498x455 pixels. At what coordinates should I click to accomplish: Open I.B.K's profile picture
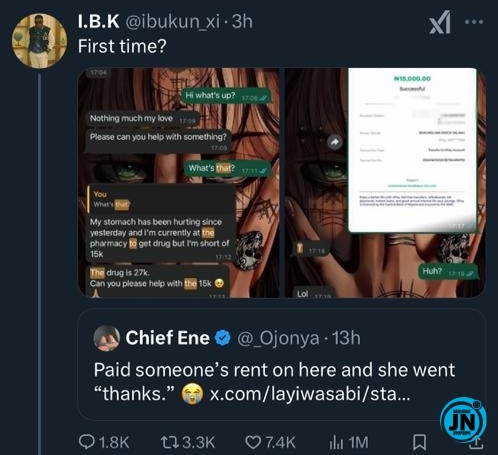pos(39,41)
